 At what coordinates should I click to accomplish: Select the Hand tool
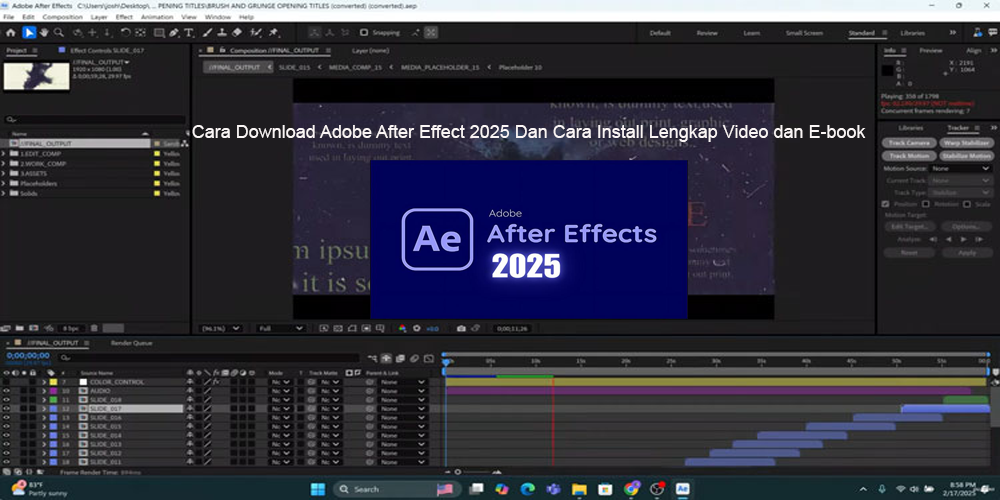(45, 33)
